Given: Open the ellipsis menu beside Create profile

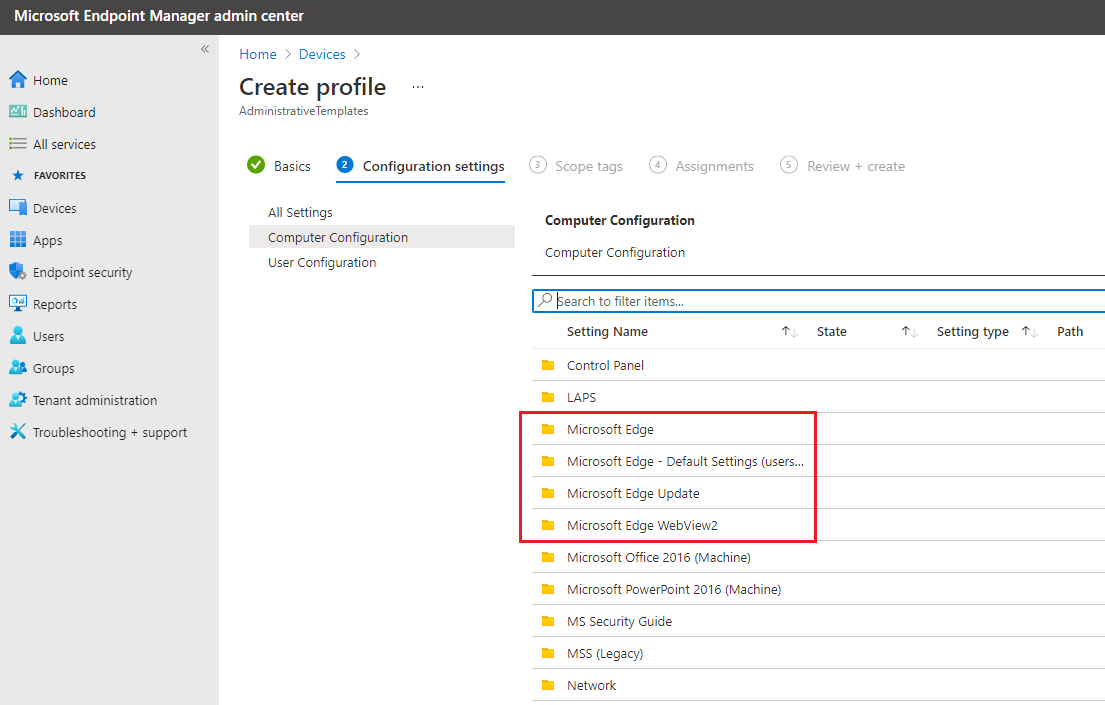Looking at the screenshot, I should [x=418, y=87].
